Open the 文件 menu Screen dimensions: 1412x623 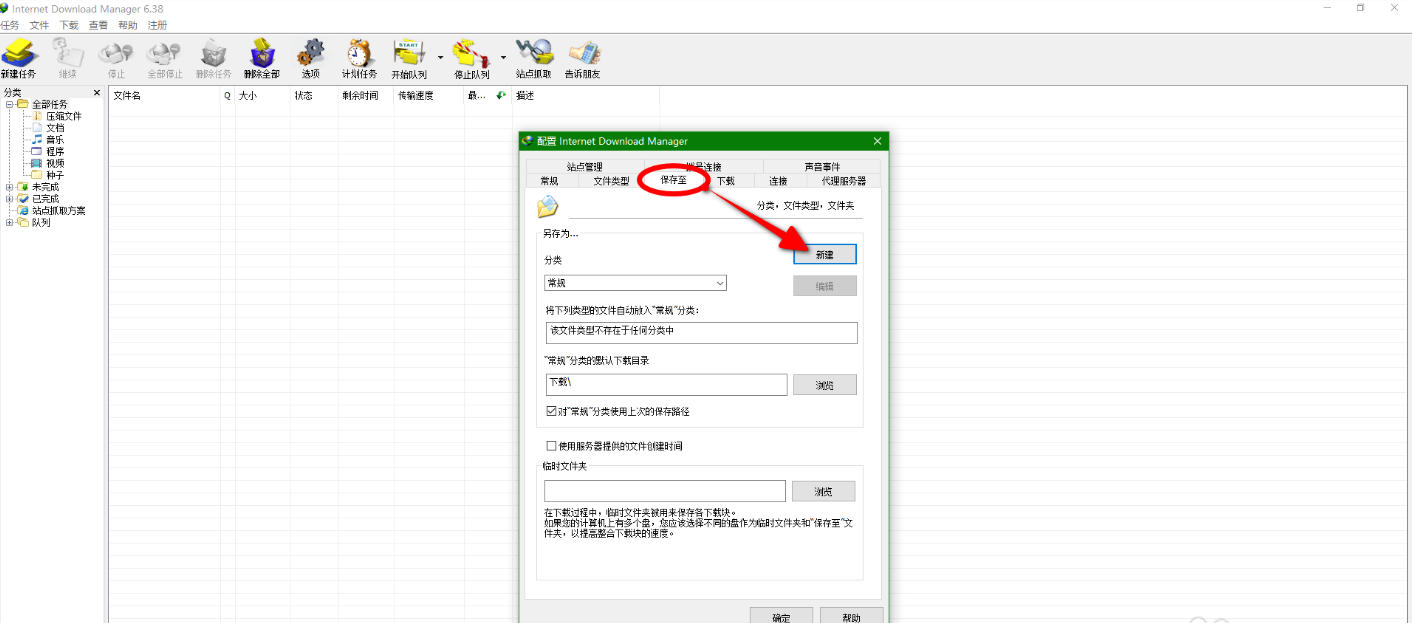click(39, 25)
